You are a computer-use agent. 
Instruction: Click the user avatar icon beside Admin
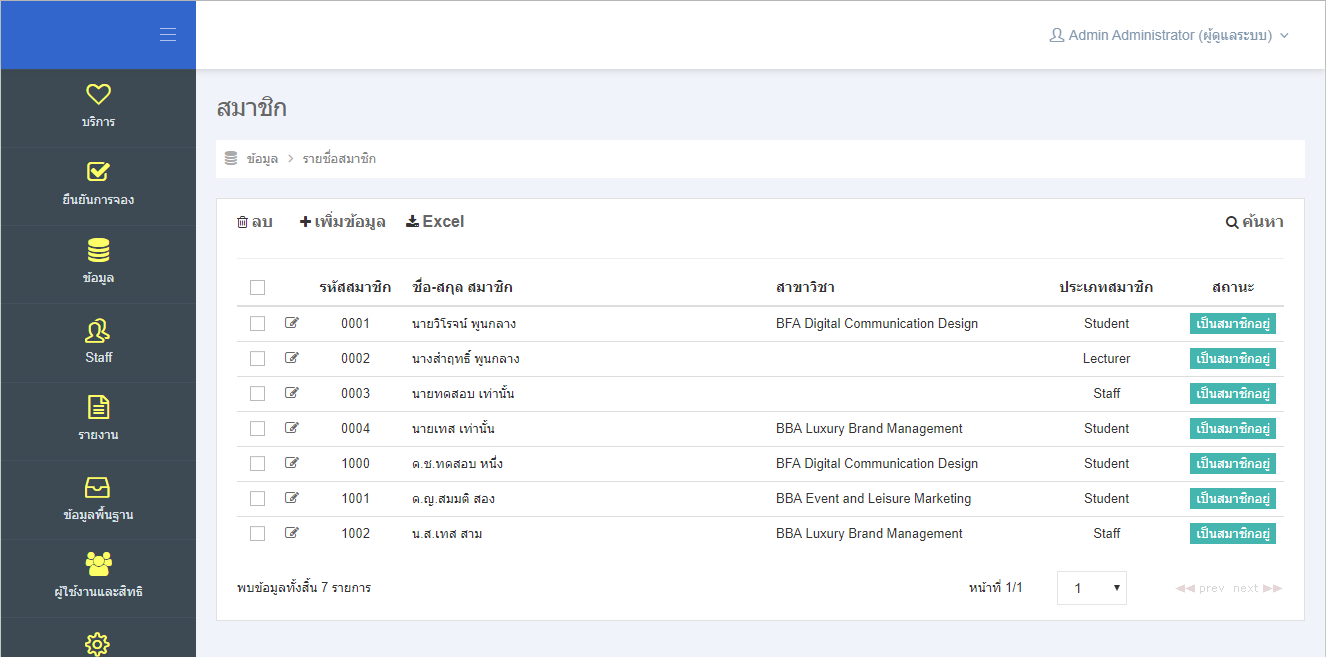[x=1056, y=35]
